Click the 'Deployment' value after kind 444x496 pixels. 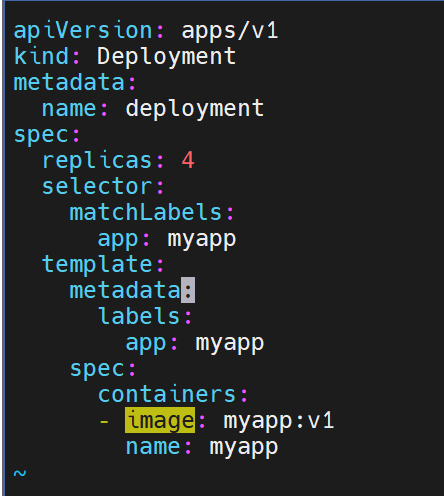[167, 57]
